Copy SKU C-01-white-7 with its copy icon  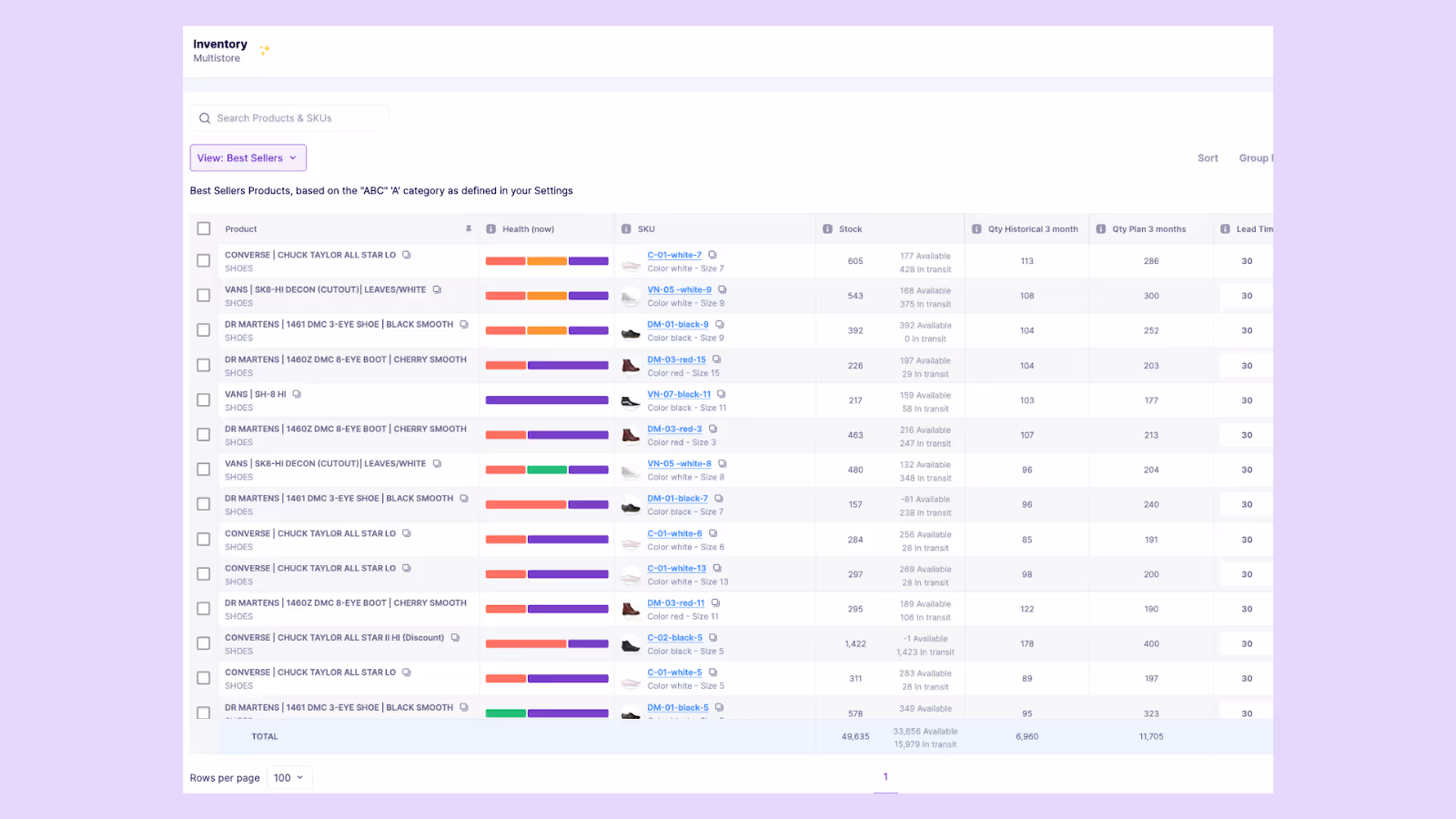[713, 255]
